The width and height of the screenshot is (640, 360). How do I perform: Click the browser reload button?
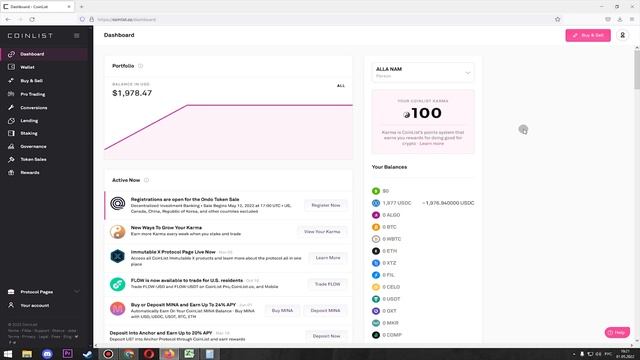pyautogui.click(x=32, y=20)
